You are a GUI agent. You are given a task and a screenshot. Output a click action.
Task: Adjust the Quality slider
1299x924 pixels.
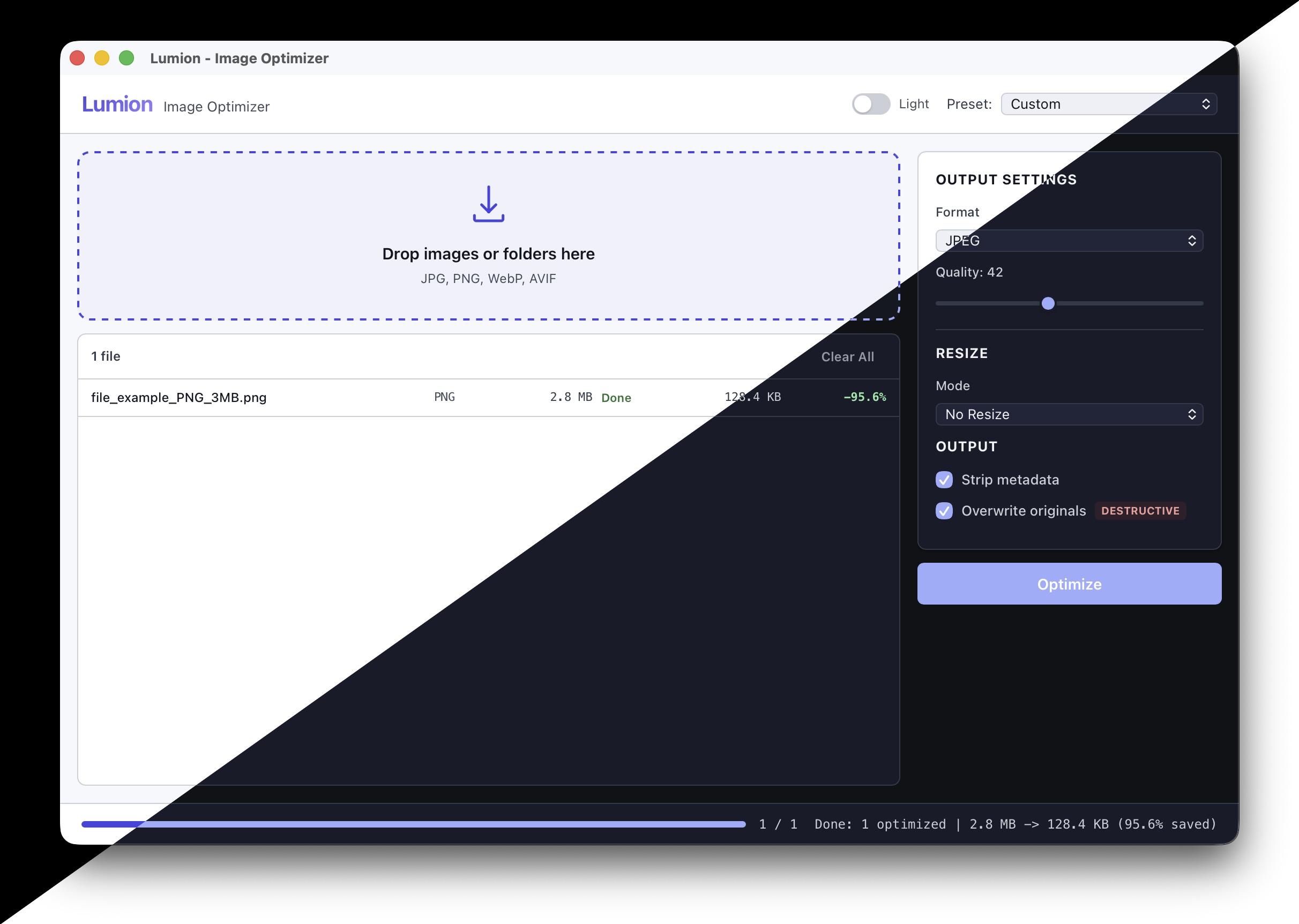[x=1048, y=304]
